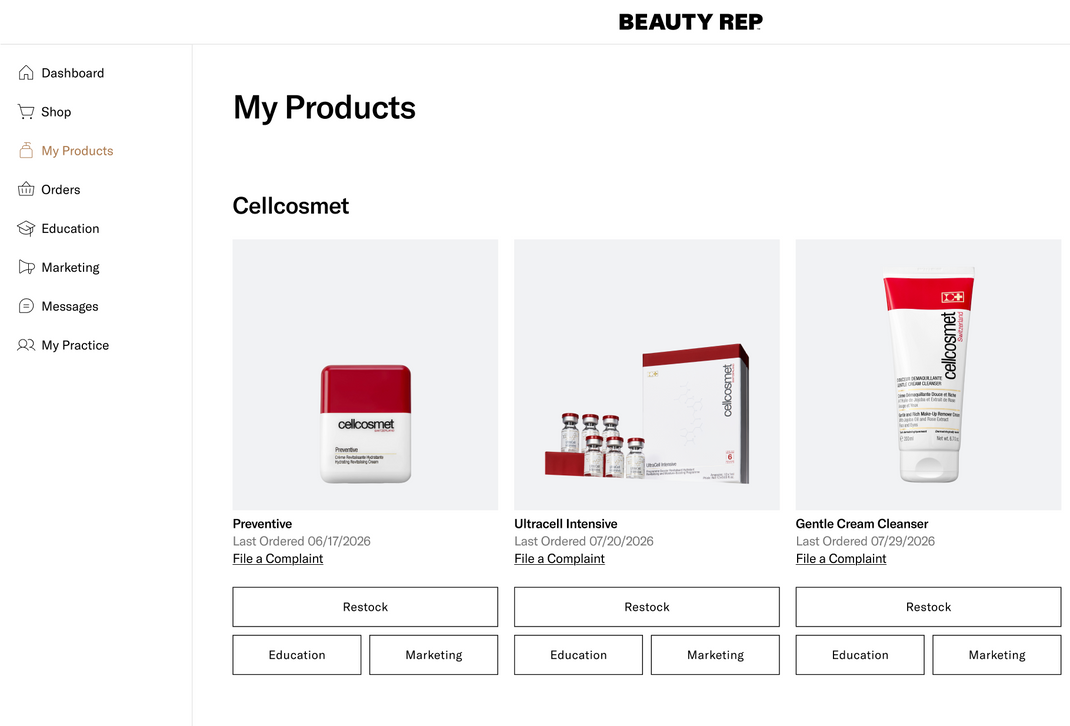The height and width of the screenshot is (726, 1070).
Task: Open Education graduation cap icon
Action: 26,229
